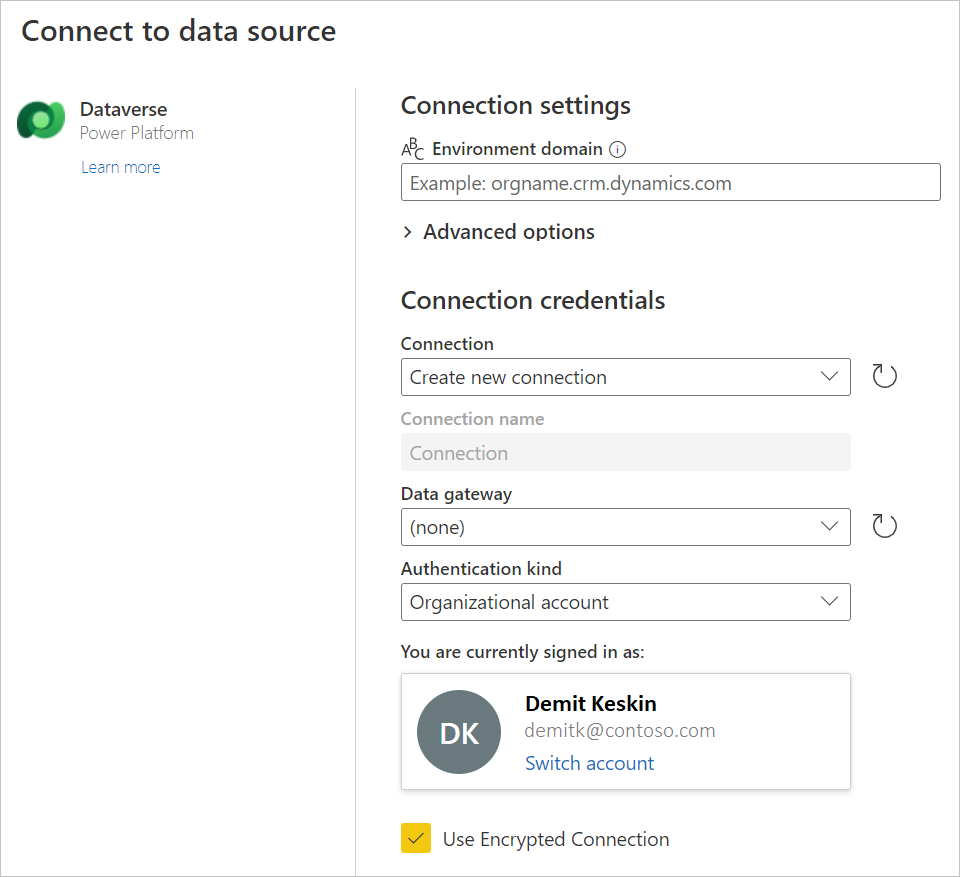The height and width of the screenshot is (877, 960).
Task: Click the Connection name field
Action: pyautogui.click(x=625, y=453)
